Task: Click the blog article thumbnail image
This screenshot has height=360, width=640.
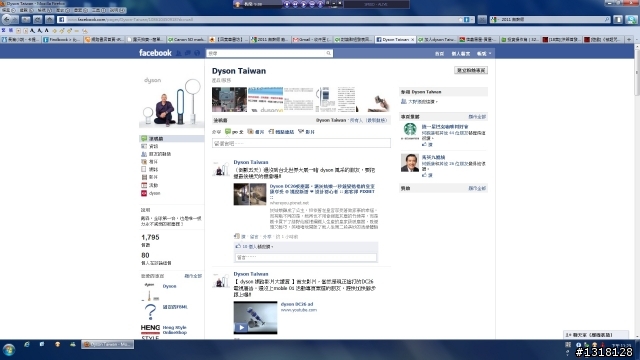Action: 250,194
